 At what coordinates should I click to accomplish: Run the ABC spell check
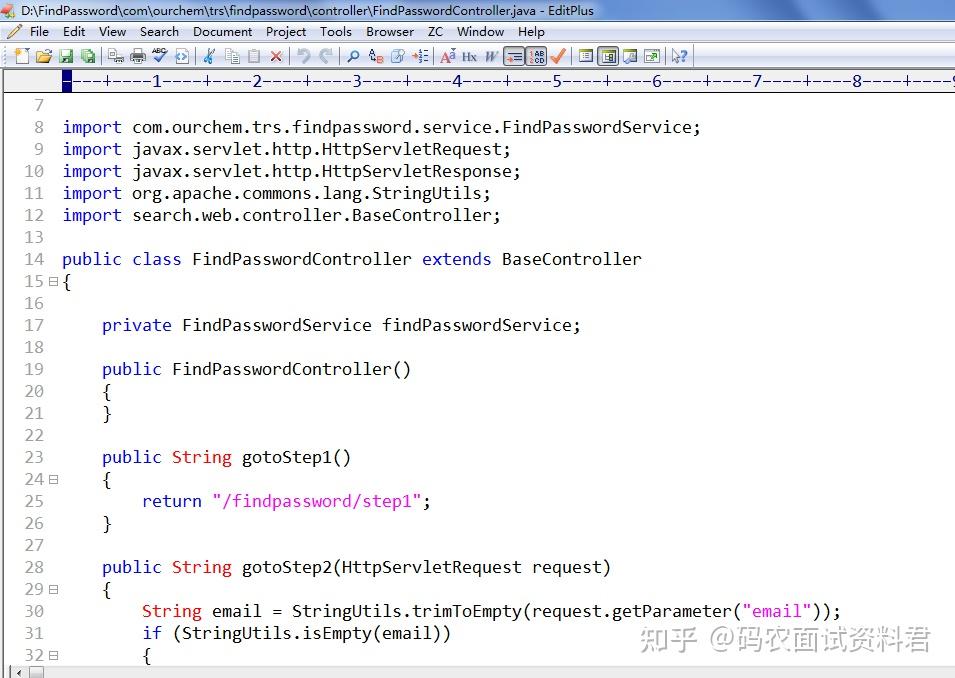pos(160,56)
